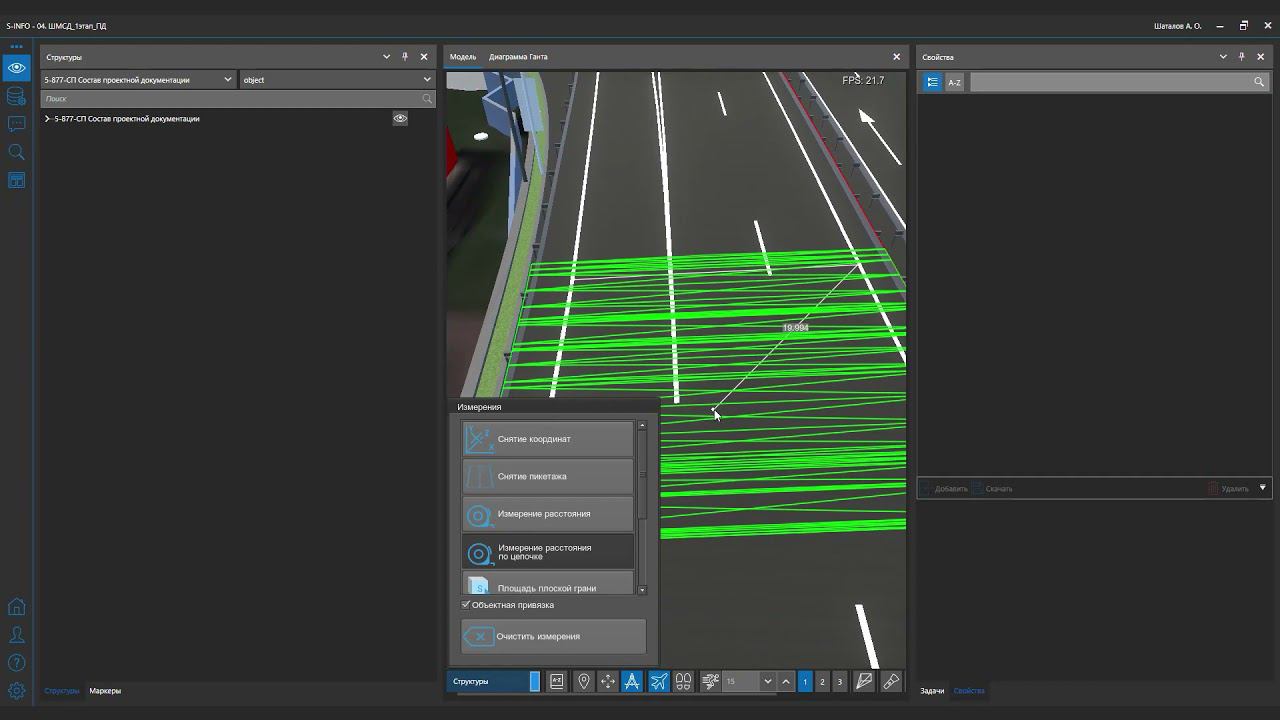Uncheck the Объектная привязка checkbox
The width and height of the screenshot is (1280, 720).
pyautogui.click(x=466, y=605)
